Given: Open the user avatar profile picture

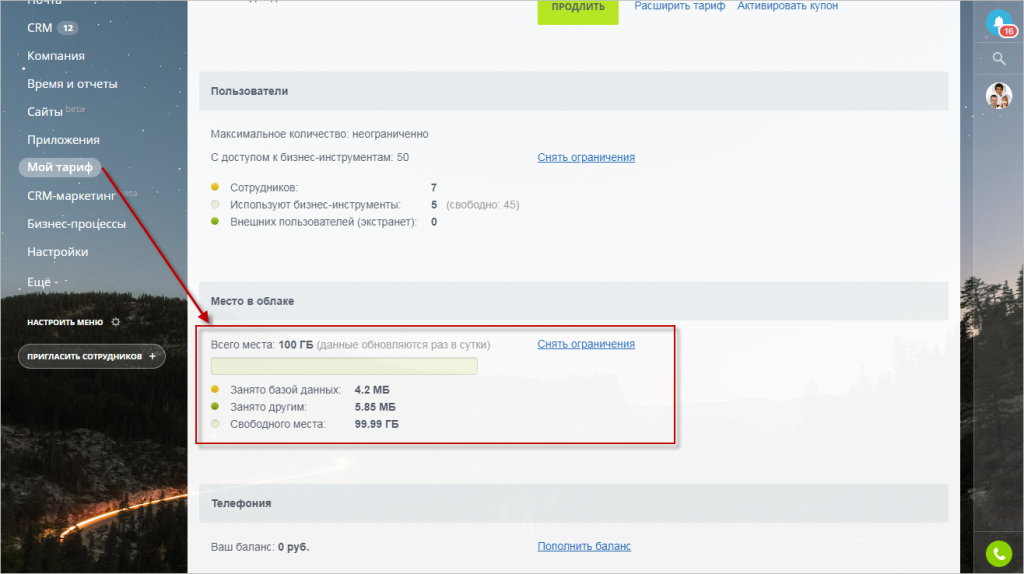Looking at the screenshot, I should click(999, 95).
